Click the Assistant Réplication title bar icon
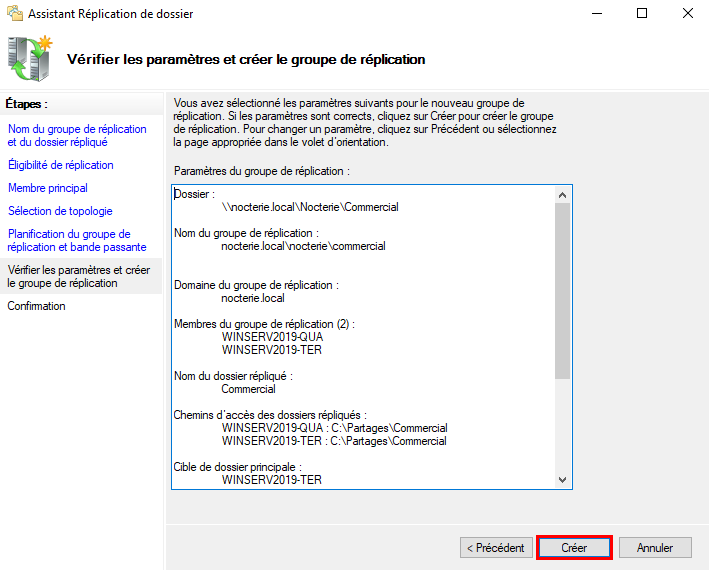 pyautogui.click(x=14, y=14)
